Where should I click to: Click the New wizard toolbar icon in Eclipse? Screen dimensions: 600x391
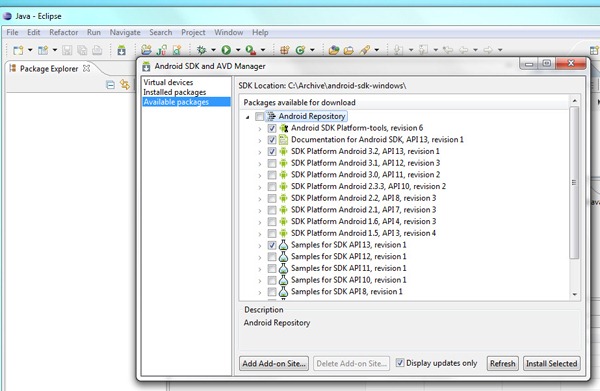tap(18, 50)
